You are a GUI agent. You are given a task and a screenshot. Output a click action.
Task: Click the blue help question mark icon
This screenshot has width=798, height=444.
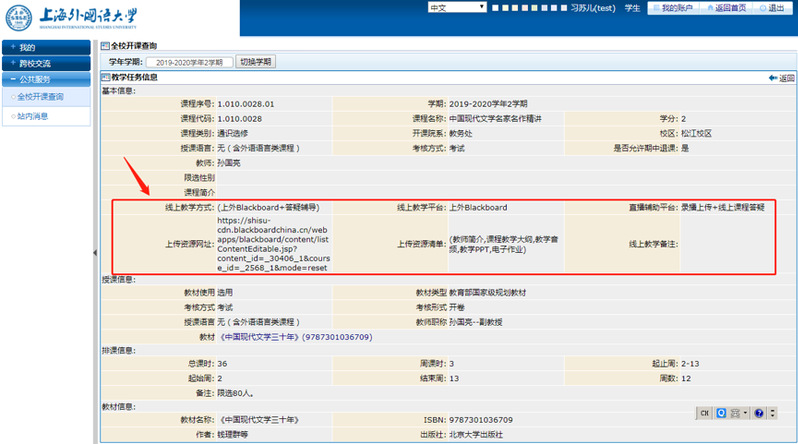(x=759, y=412)
